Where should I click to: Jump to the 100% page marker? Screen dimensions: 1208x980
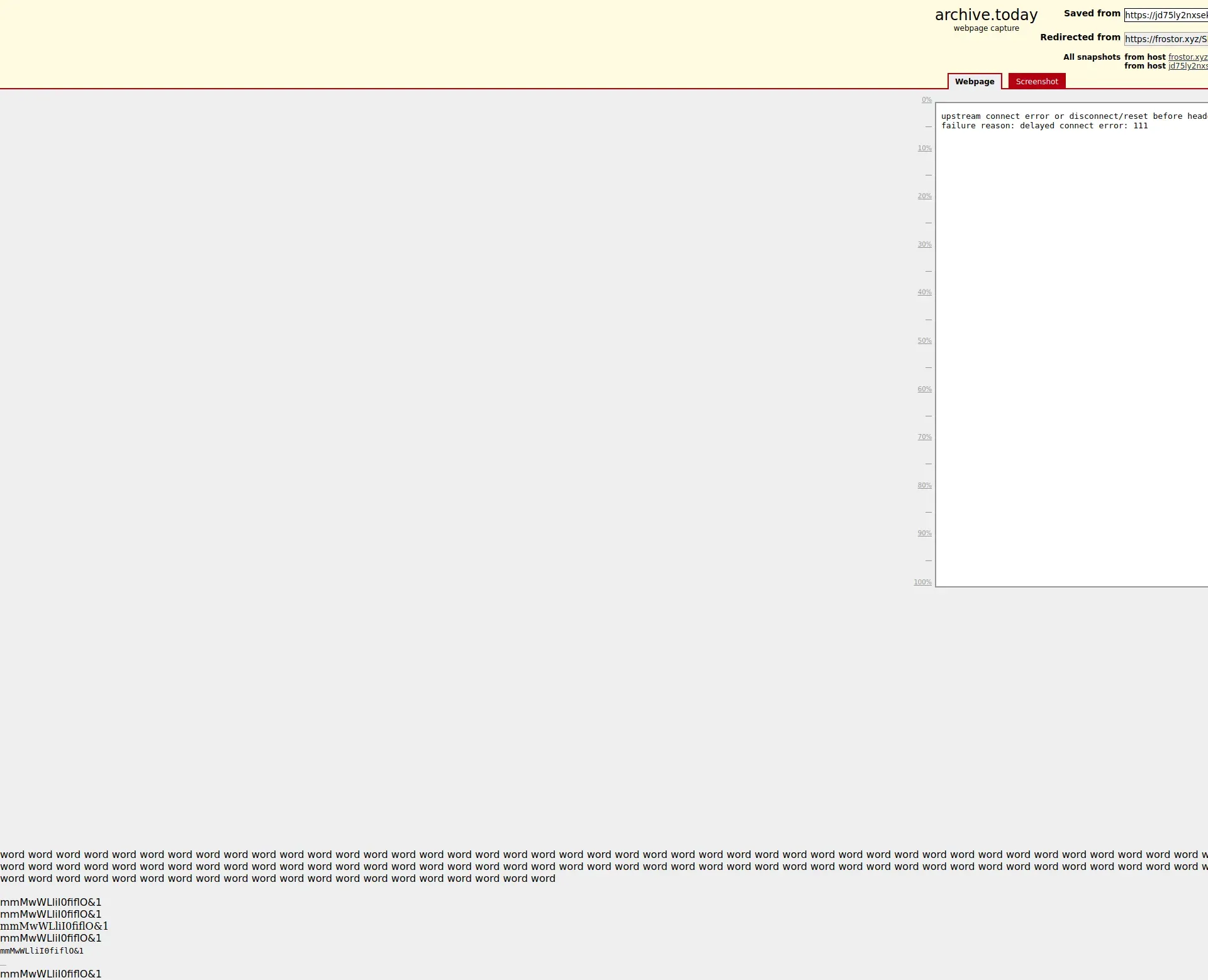coord(922,582)
